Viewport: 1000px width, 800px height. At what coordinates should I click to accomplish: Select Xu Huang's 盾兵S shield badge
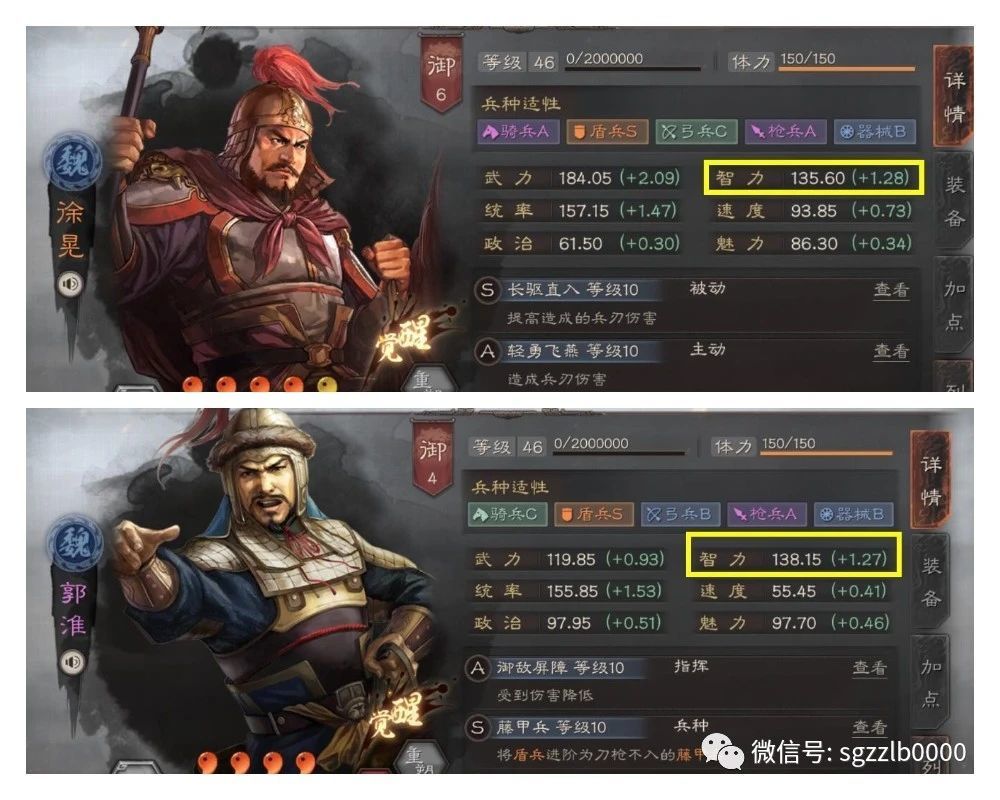click(607, 131)
